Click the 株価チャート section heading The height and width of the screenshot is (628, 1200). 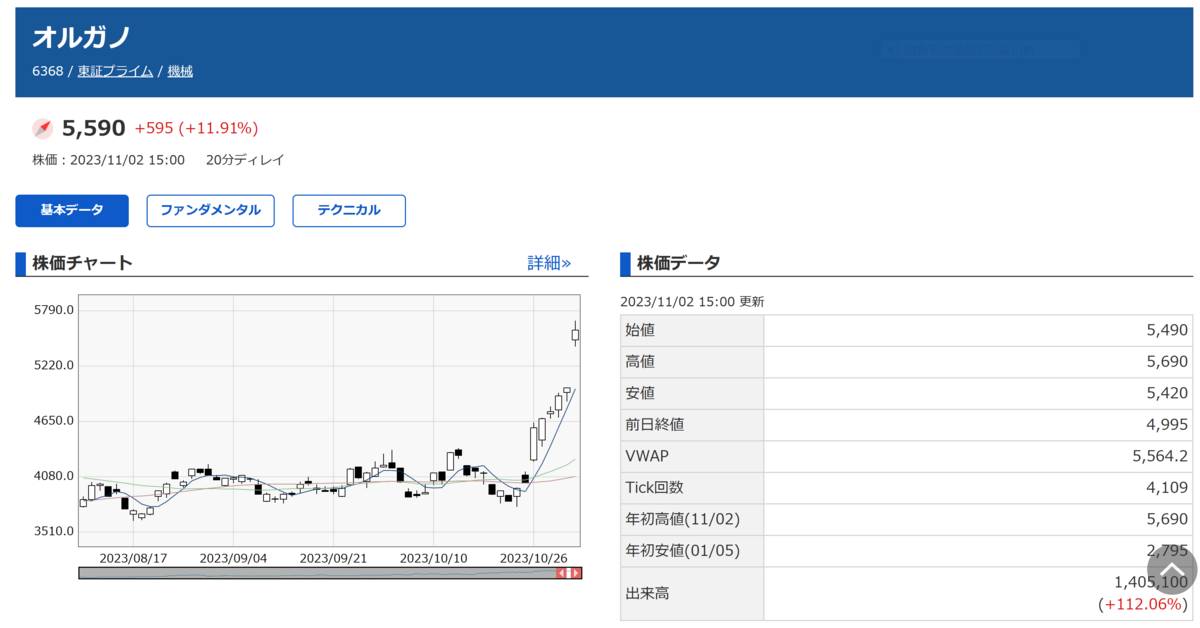pyautogui.click(x=82, y=263)
